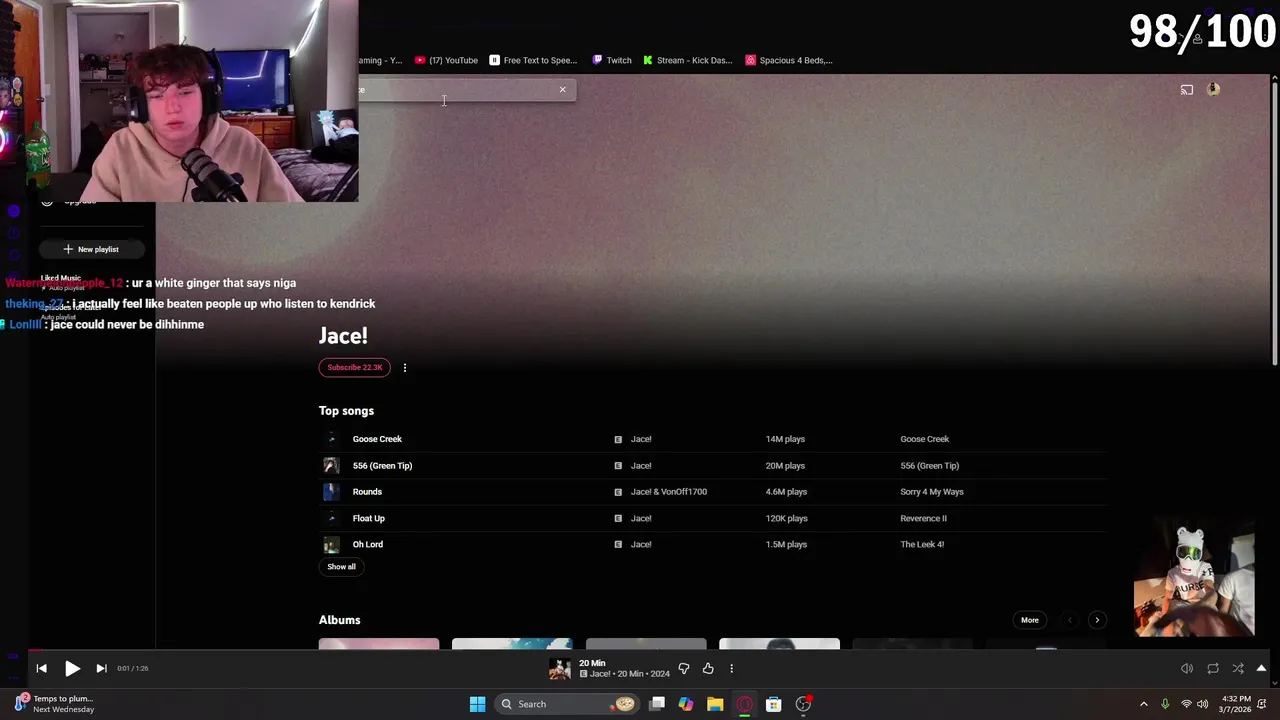Viewport: 1280px width, 720px height.
Task: Play the 556 (Green Tip) thumbnail
Action: click(331, 466)
